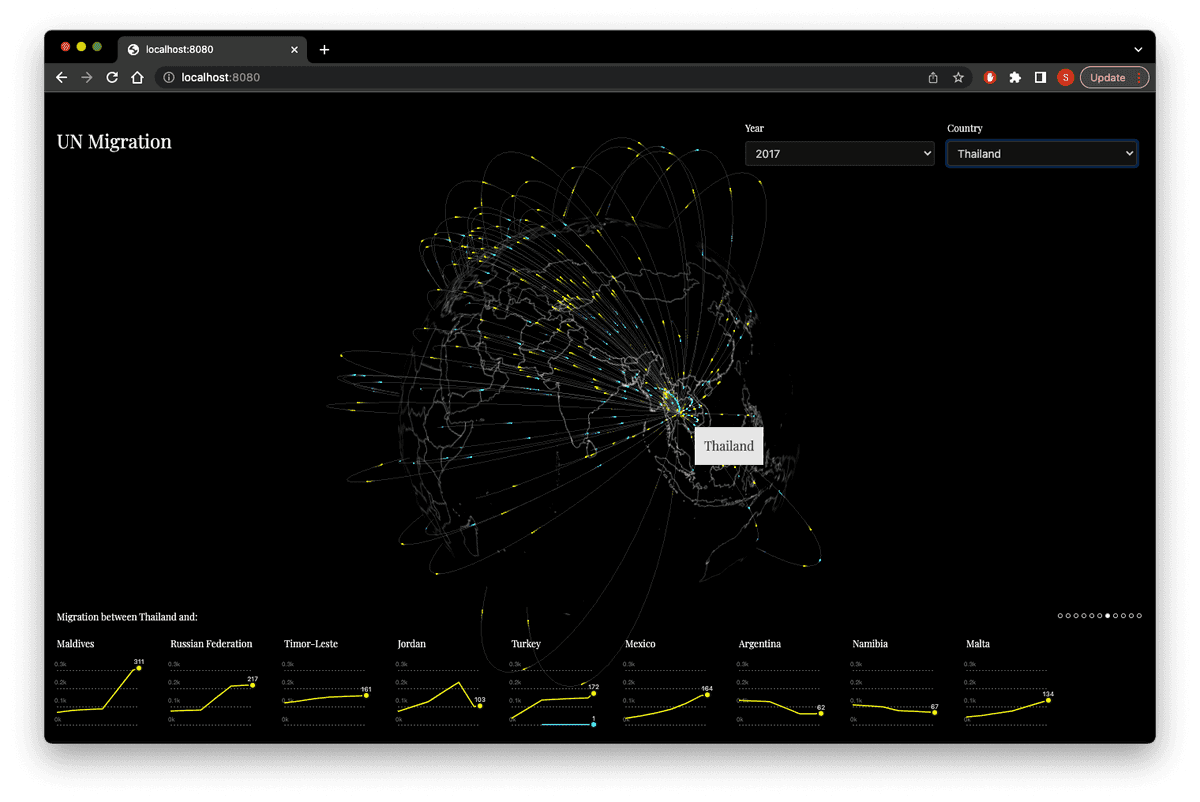Screen dimensions: 1200x802
Task: Reload the page with refresh icon
Action: [x=112, y=78]
